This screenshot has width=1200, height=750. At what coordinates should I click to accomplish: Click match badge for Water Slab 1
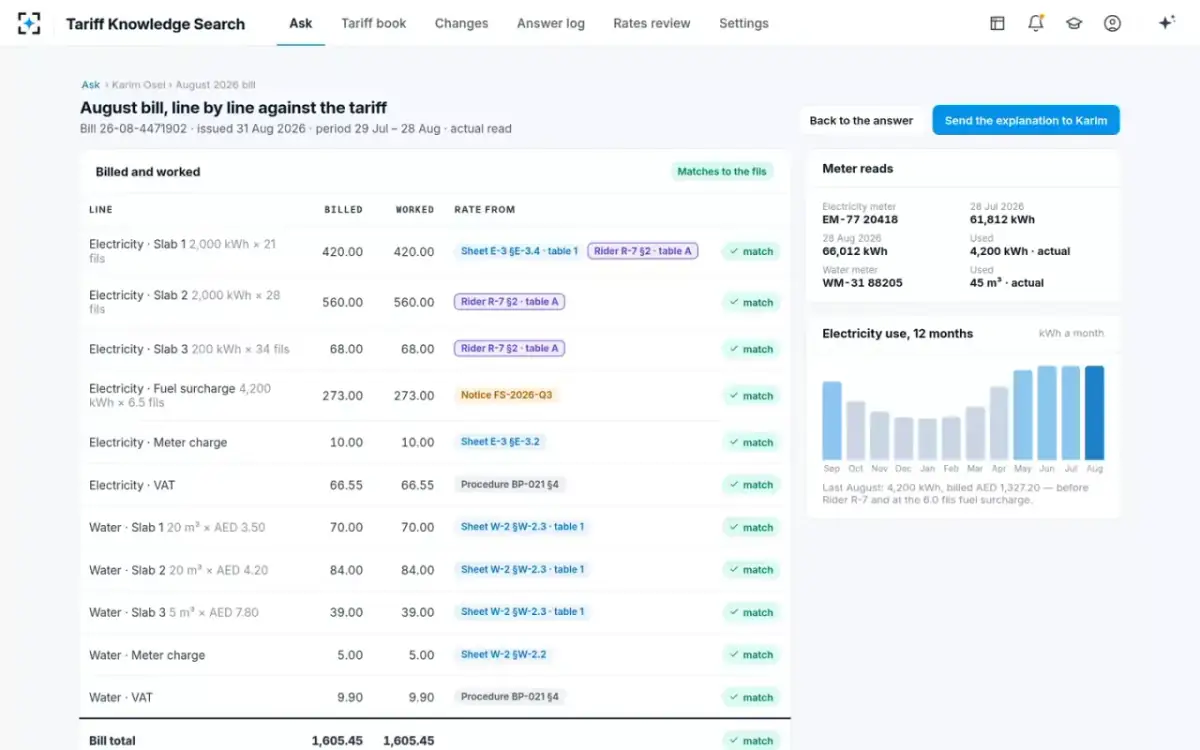tap(751, 527)
